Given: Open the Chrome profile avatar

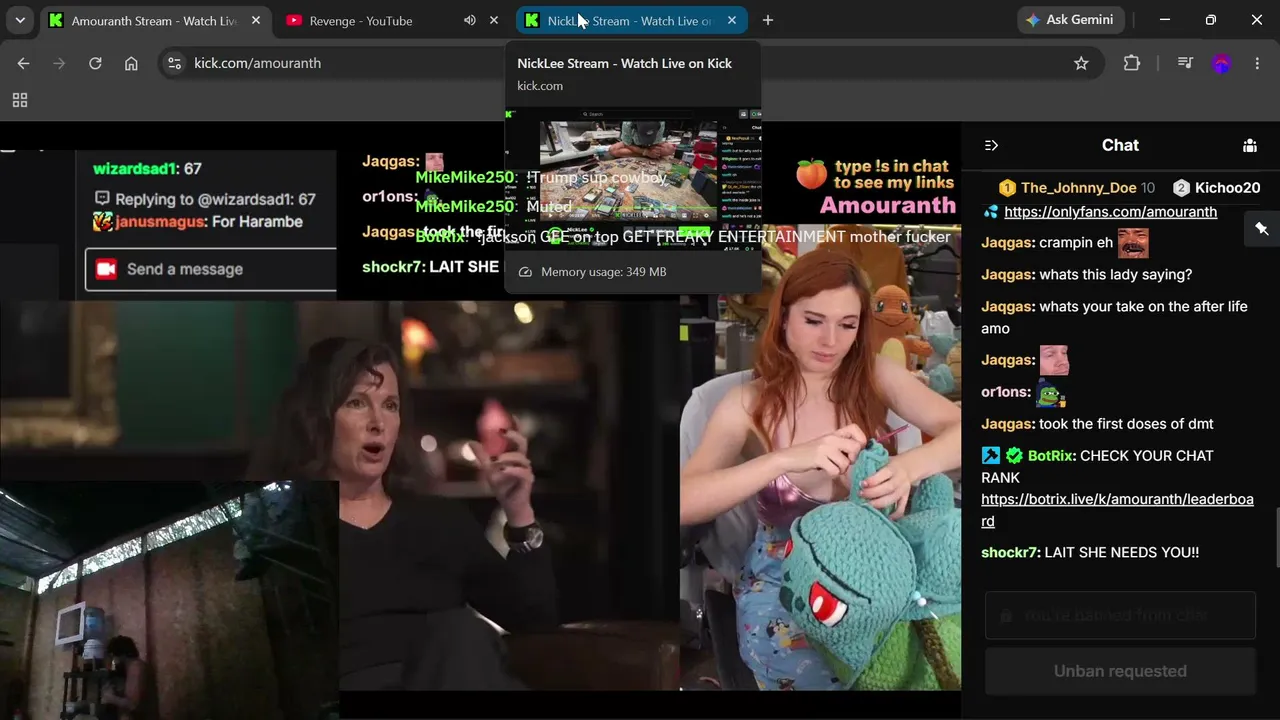Looking at the screenshot, I should pos(1221,63).
